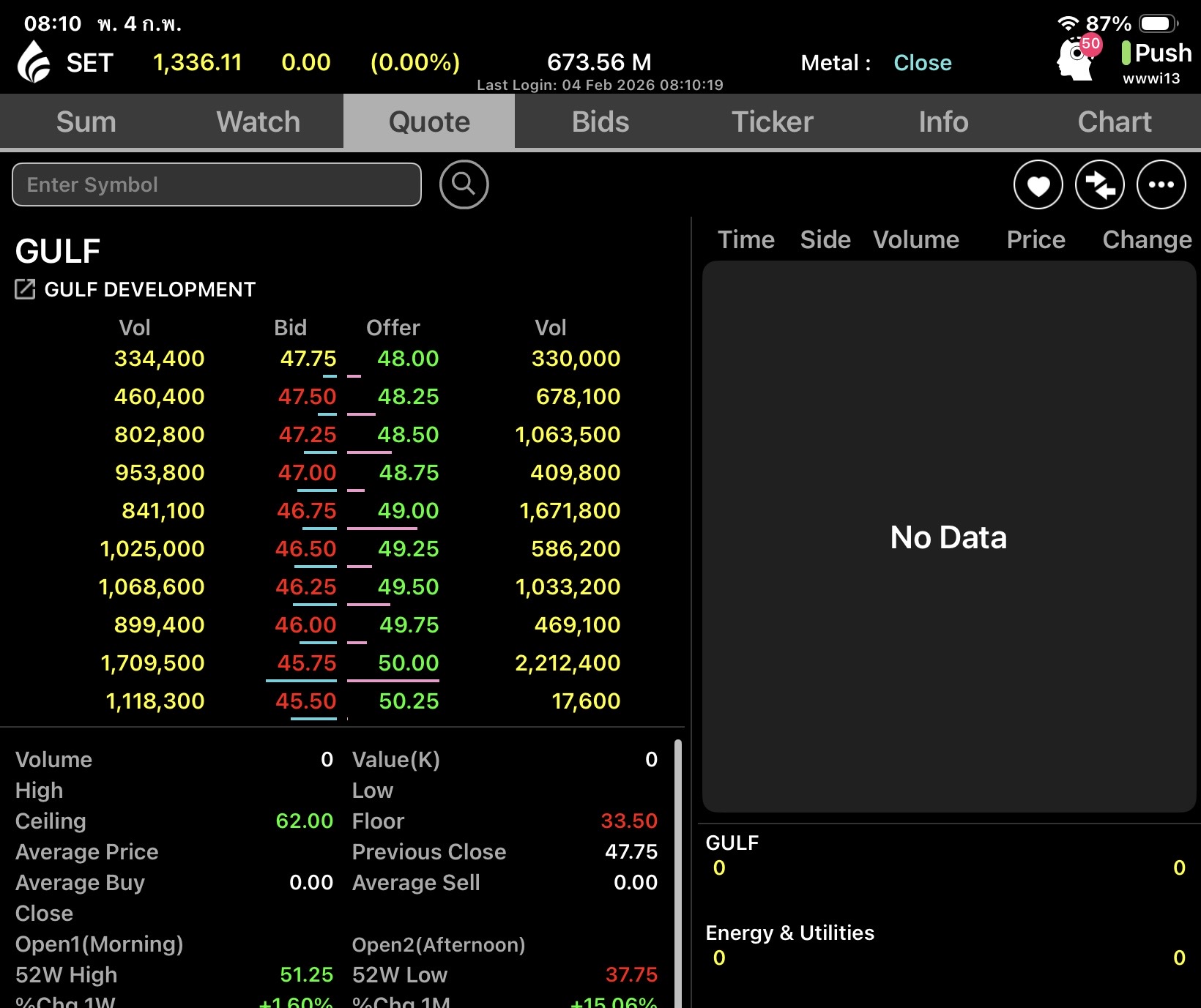Viewport: 1201px width, 1008px height.
Task: Select offer price 48.25
Action: coord(408,396)
